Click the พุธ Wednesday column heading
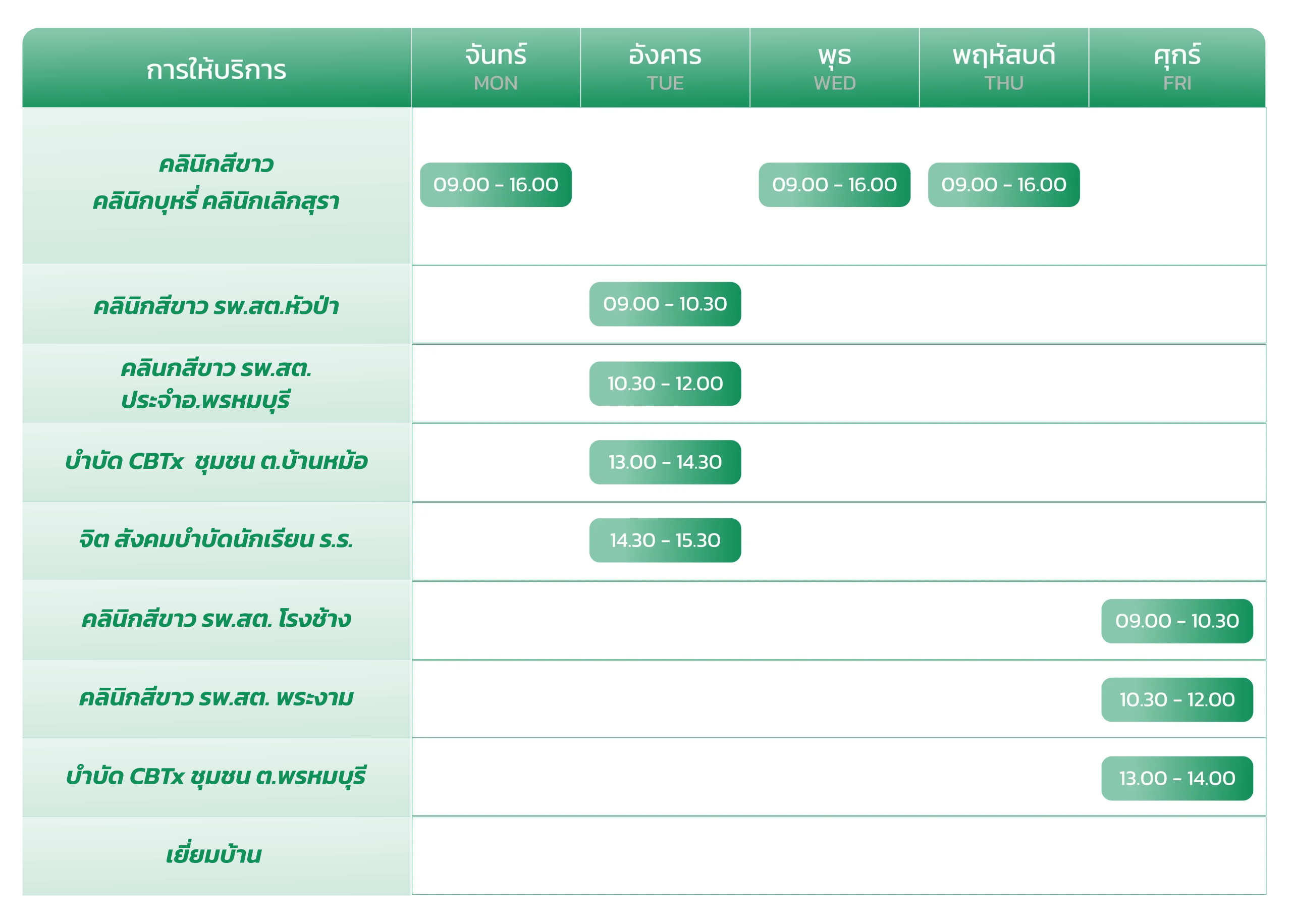 pyautogui.click(x=834, y=56)
